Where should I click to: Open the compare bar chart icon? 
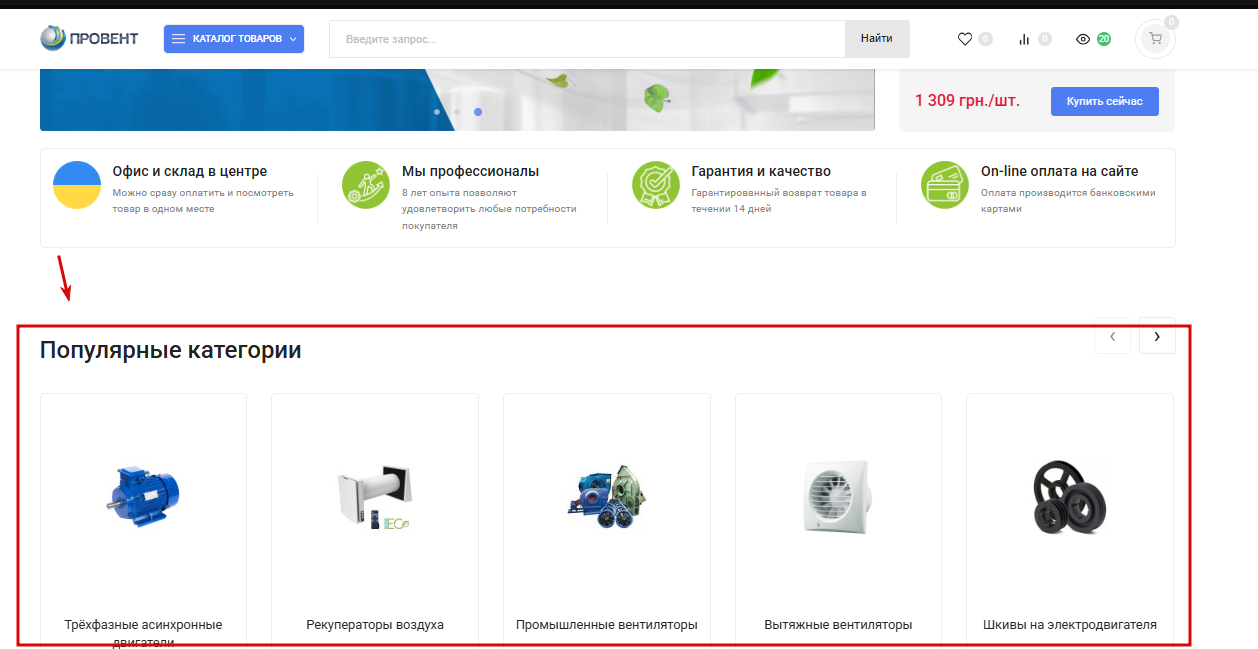[x=1024, y=39]
